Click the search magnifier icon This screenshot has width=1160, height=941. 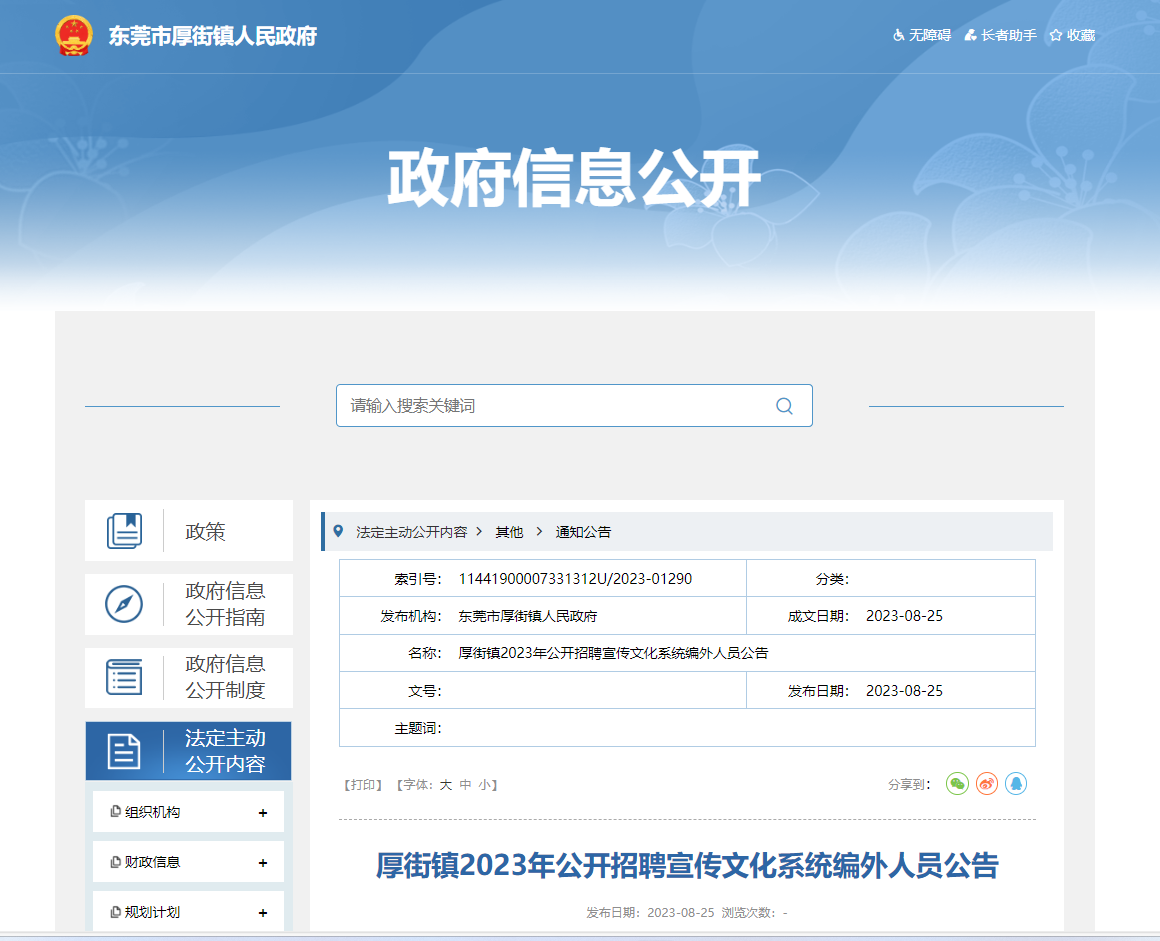pos(784,406)
